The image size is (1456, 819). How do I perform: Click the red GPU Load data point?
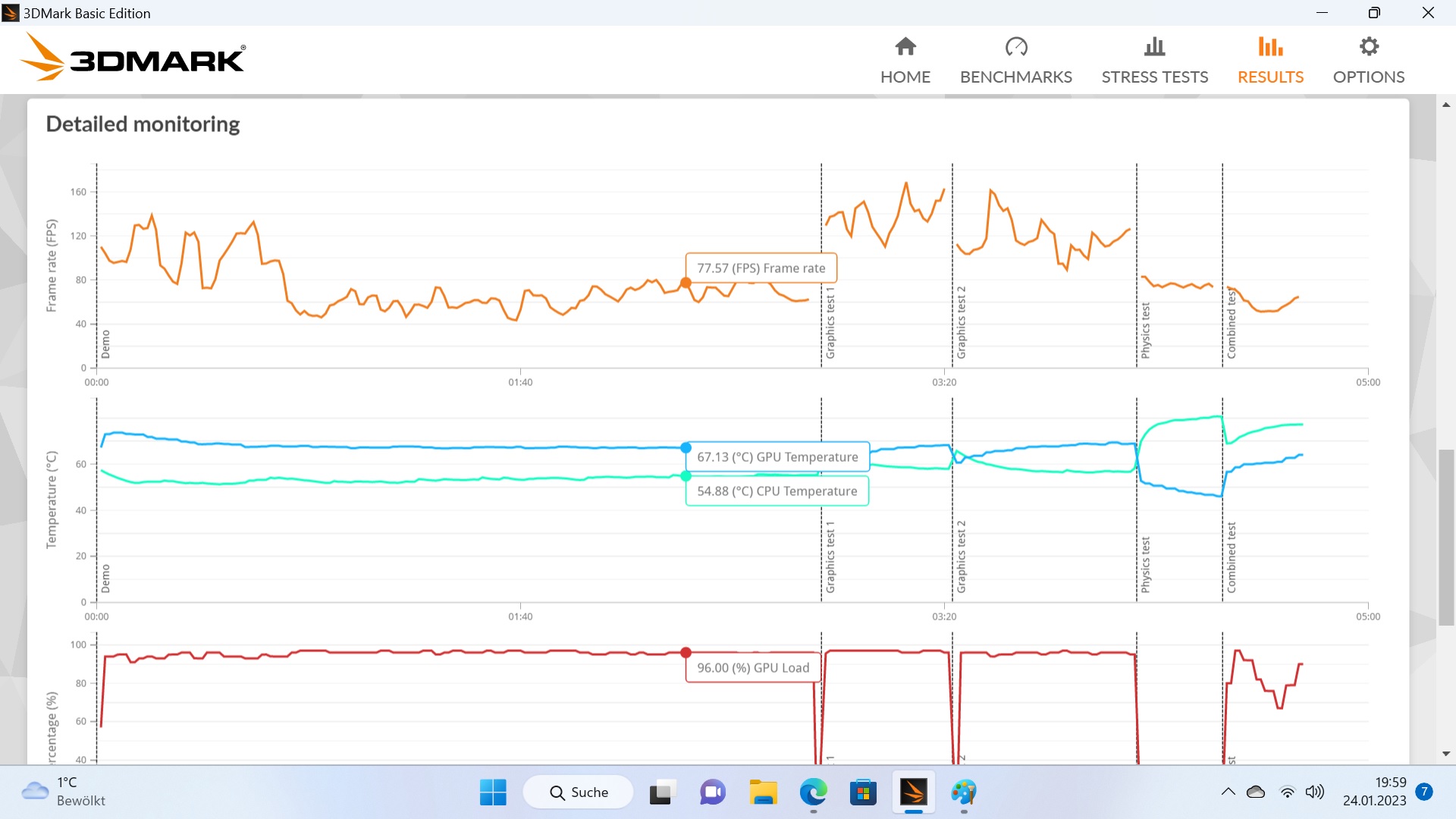tap(686, 652)
